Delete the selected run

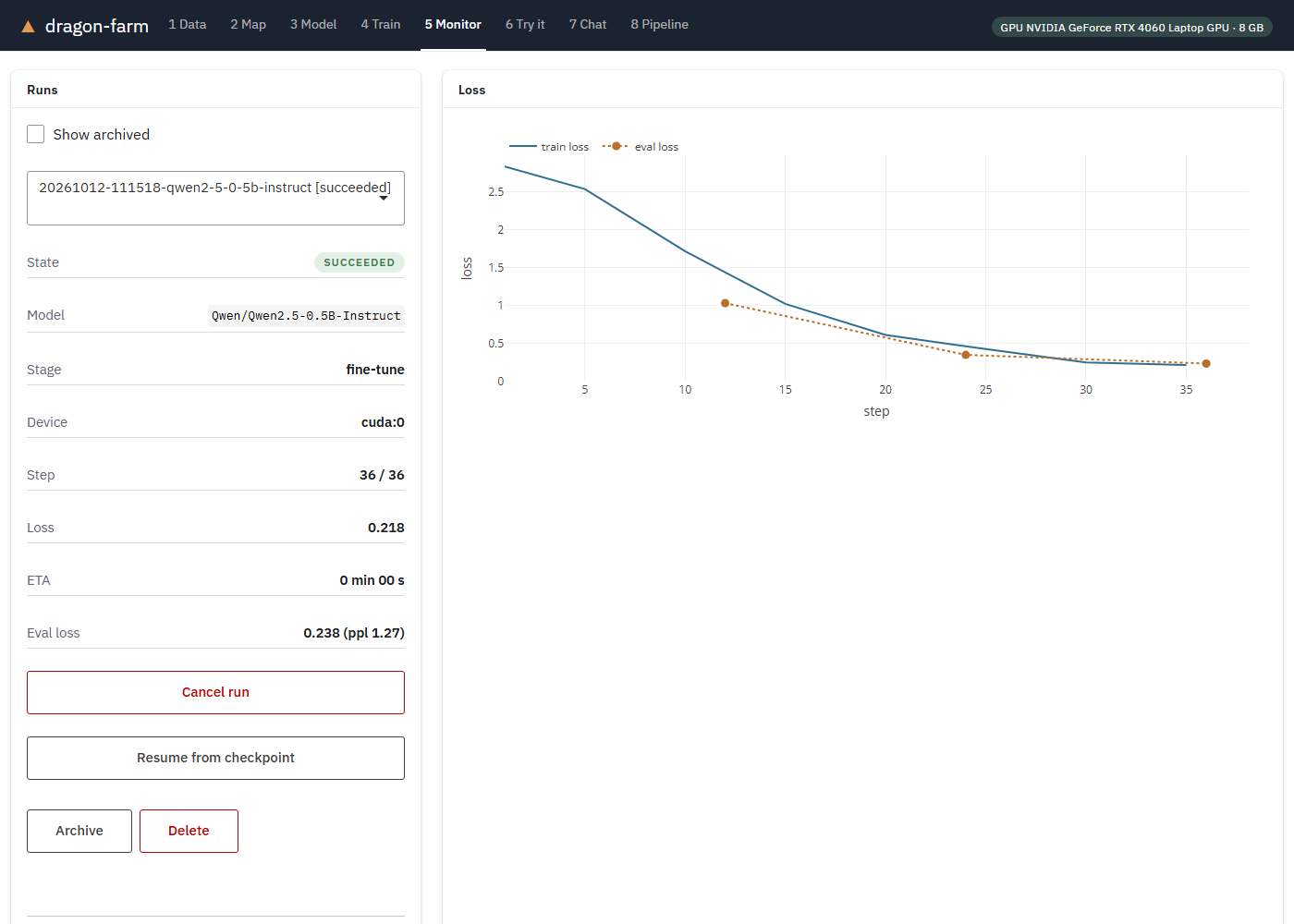pyautogui.click(x=189, y=831)
